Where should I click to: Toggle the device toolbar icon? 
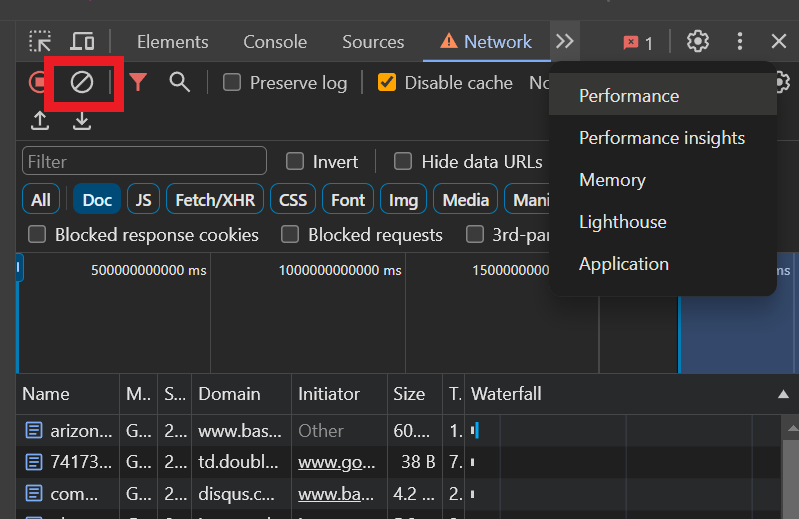82,41
